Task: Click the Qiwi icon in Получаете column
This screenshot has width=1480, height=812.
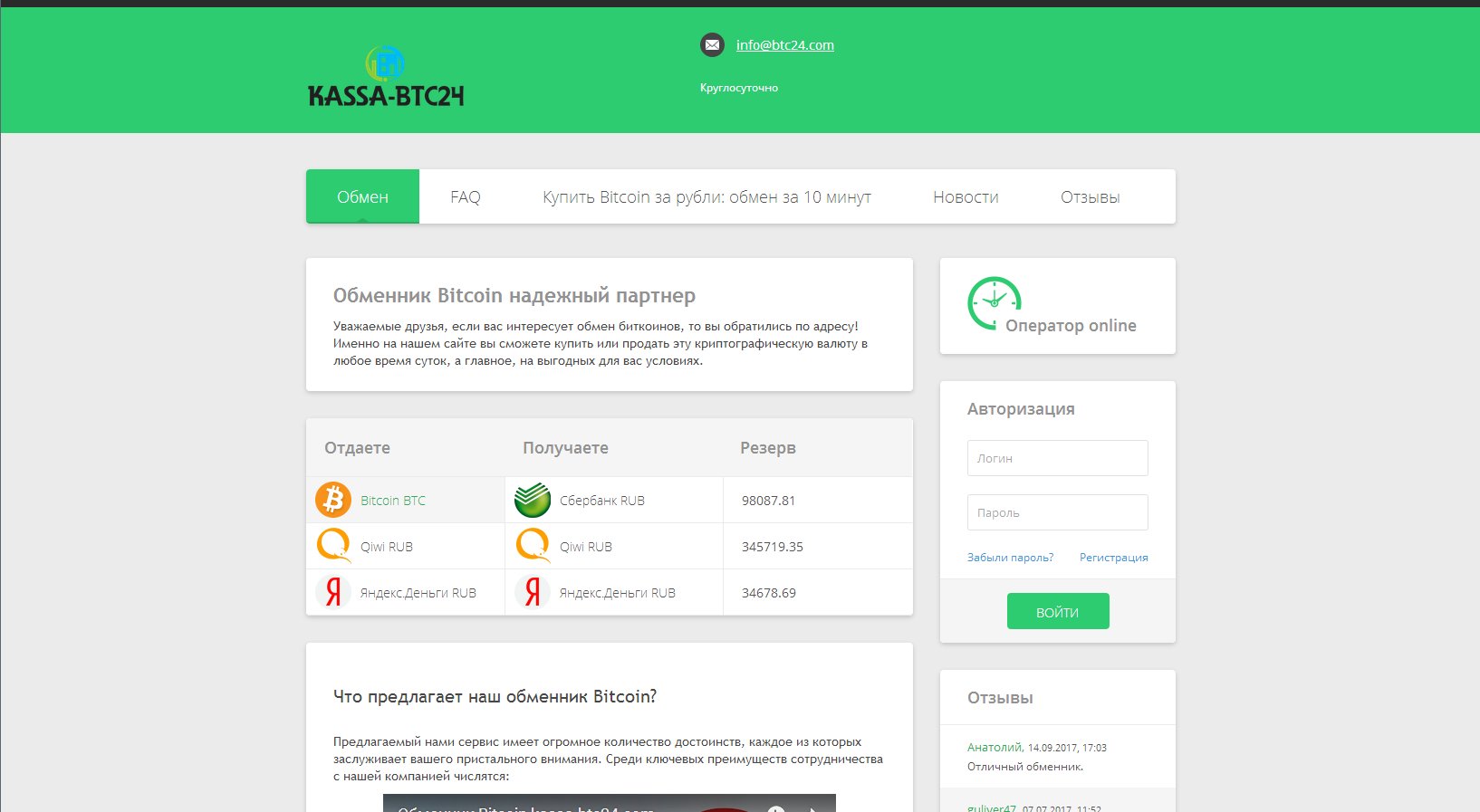Action: point(533,546)
